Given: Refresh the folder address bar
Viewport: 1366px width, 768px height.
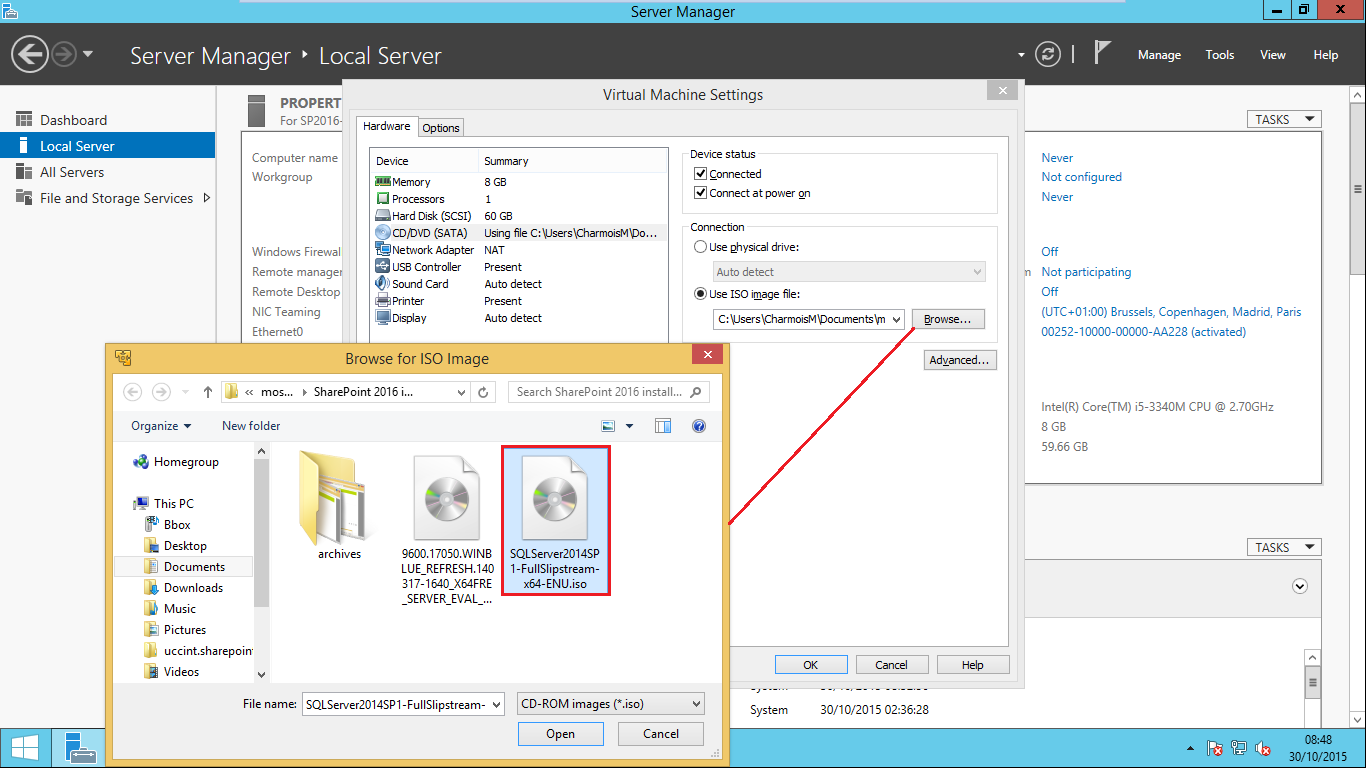Looking at the screenshot, I should pos(483,392).
